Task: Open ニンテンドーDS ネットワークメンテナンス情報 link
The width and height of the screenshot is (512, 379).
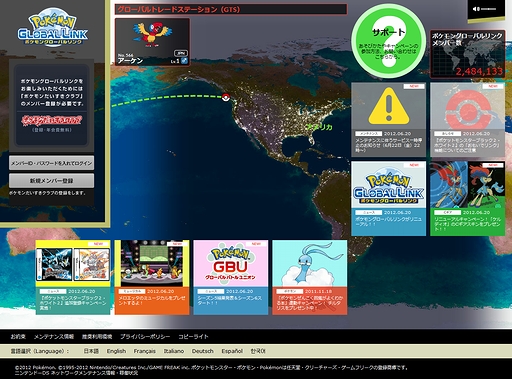Action: coord(77,373)
